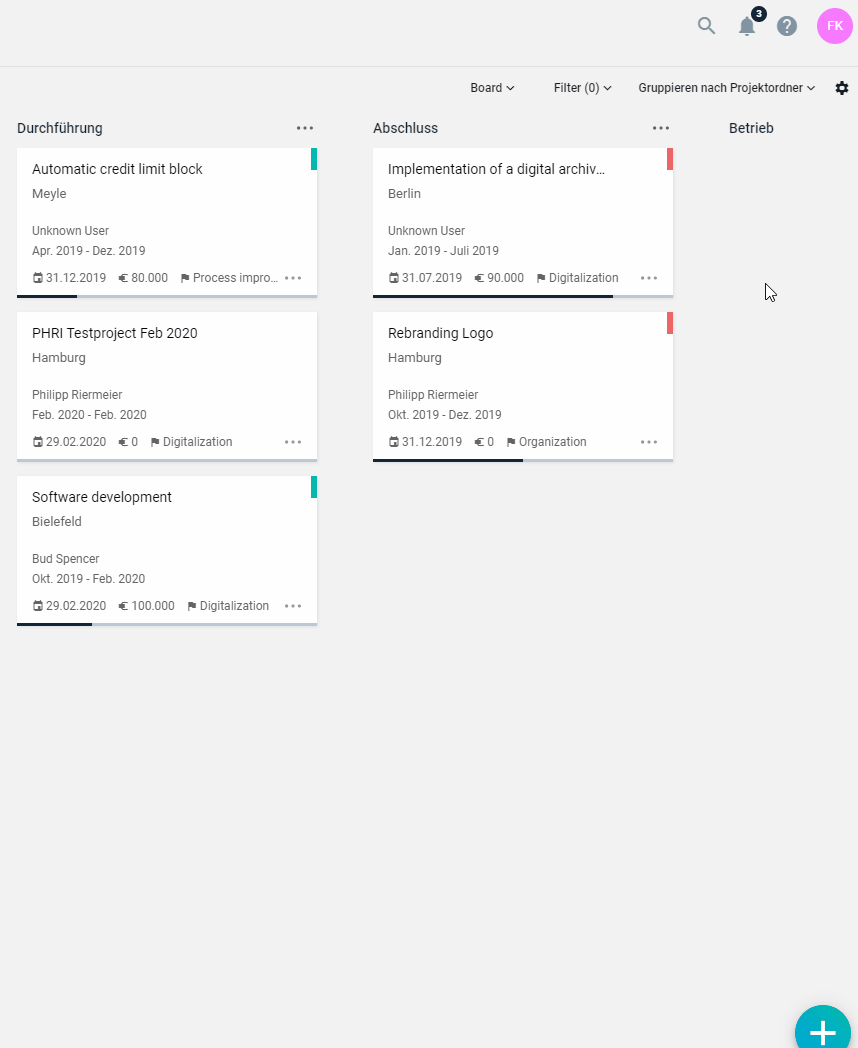
Task: Expand the Filter (0) dropdown
Action: [583, 88]
